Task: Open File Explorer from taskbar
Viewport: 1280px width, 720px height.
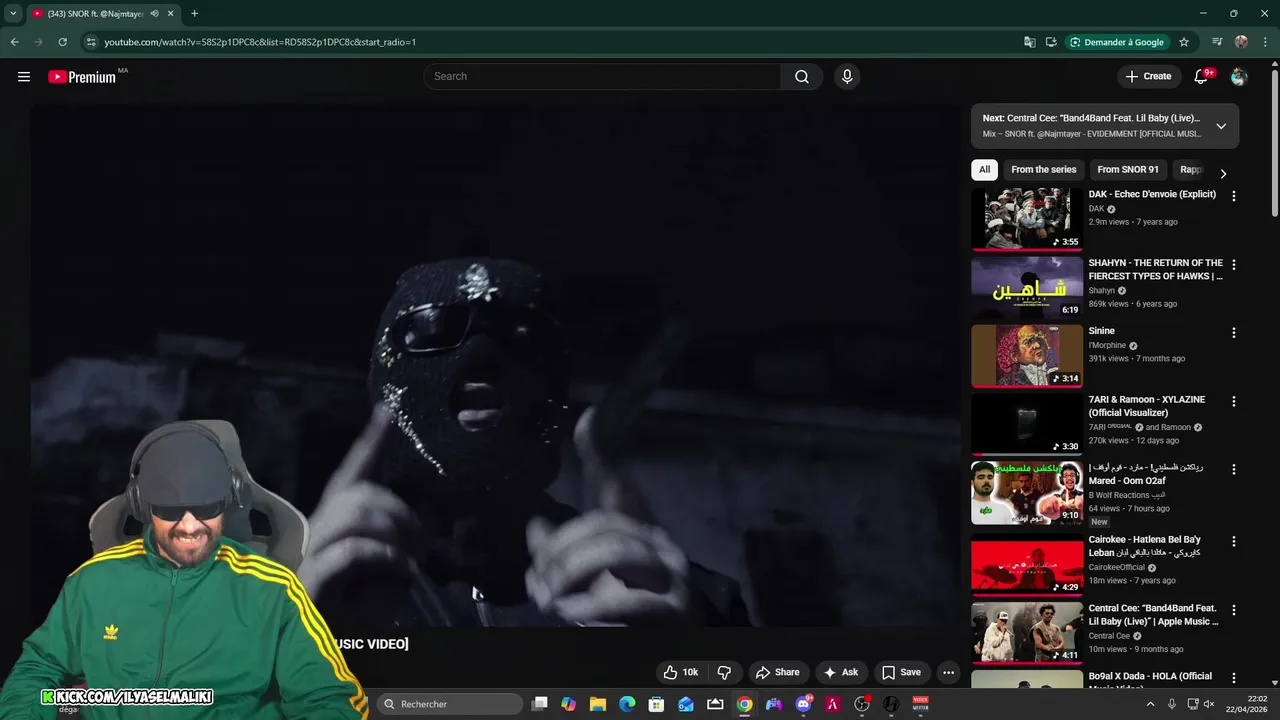Action: (598, 704)
